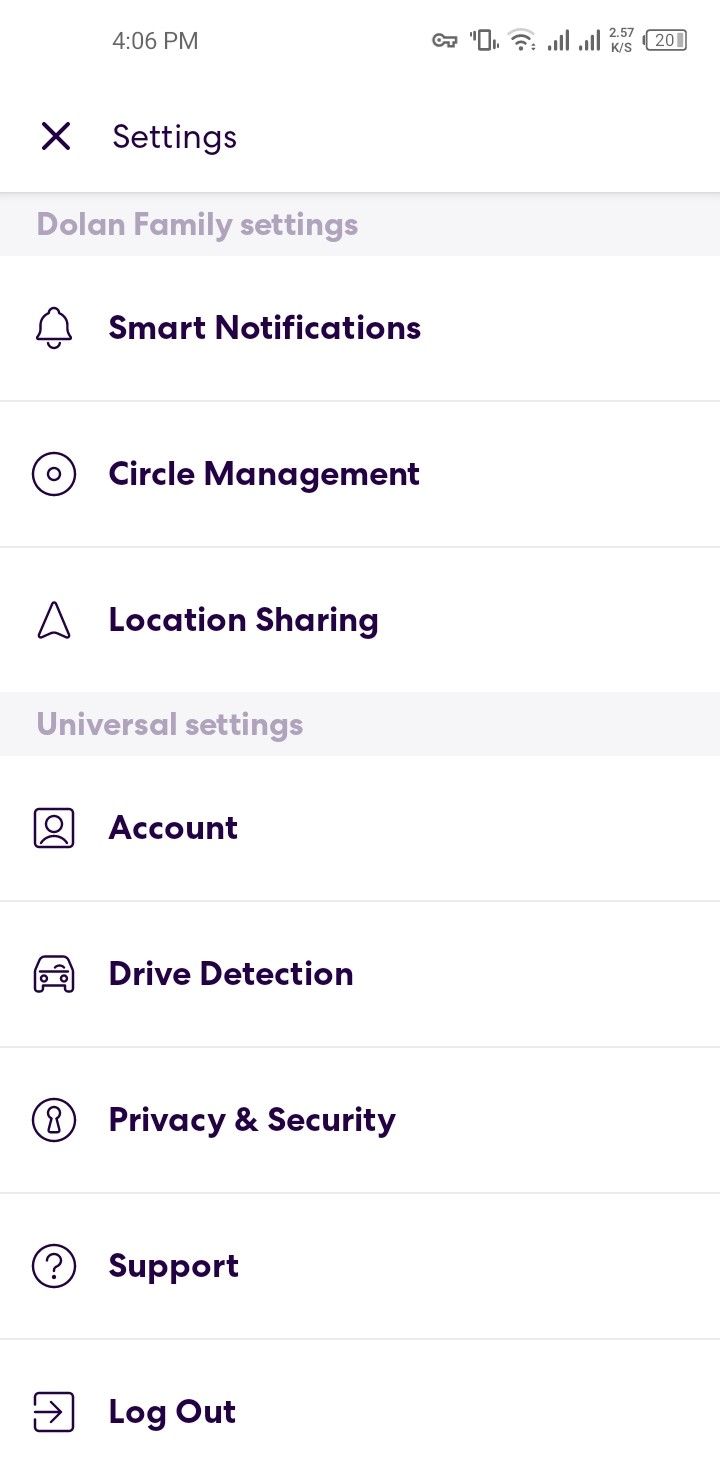Open Account settings
The width and height of the screenshot is (720, 1484).
click(x=173, y=828)
